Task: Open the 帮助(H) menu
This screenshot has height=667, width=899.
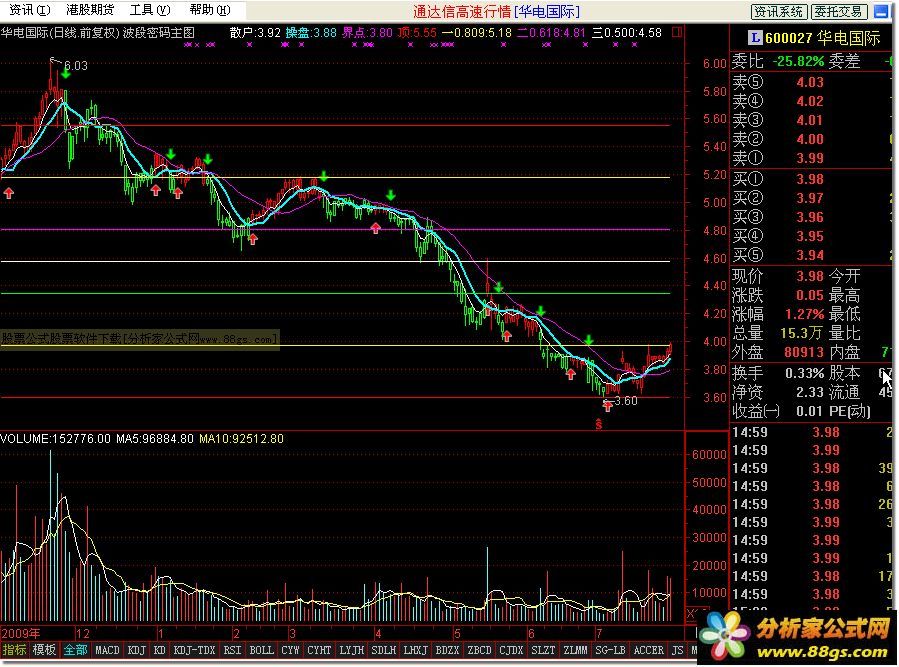Action: 210,10
